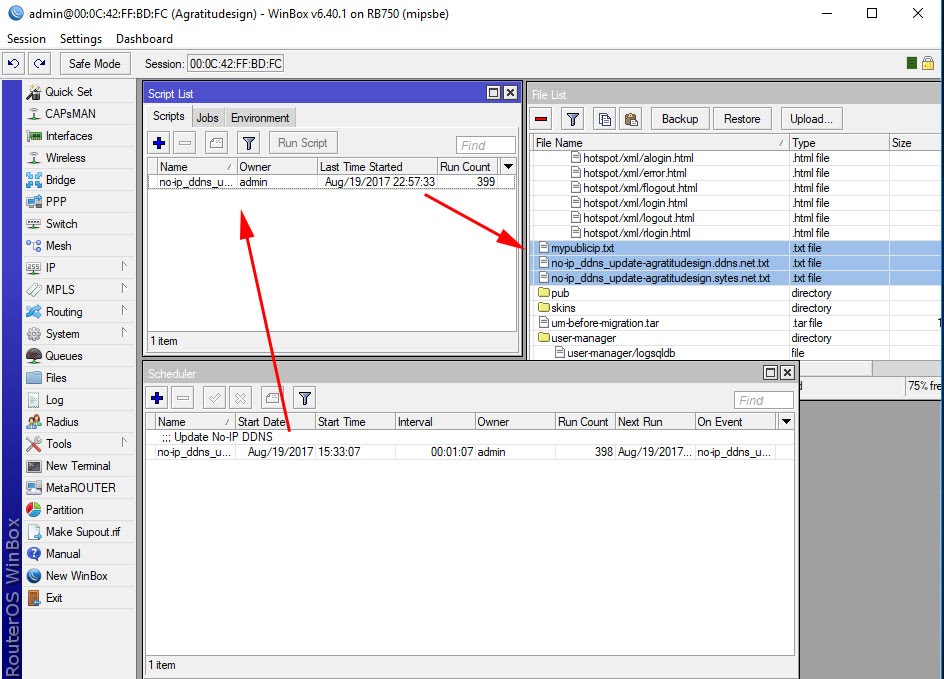
Task: Add a scheduler entry with the plus icon
Action: 159,399
